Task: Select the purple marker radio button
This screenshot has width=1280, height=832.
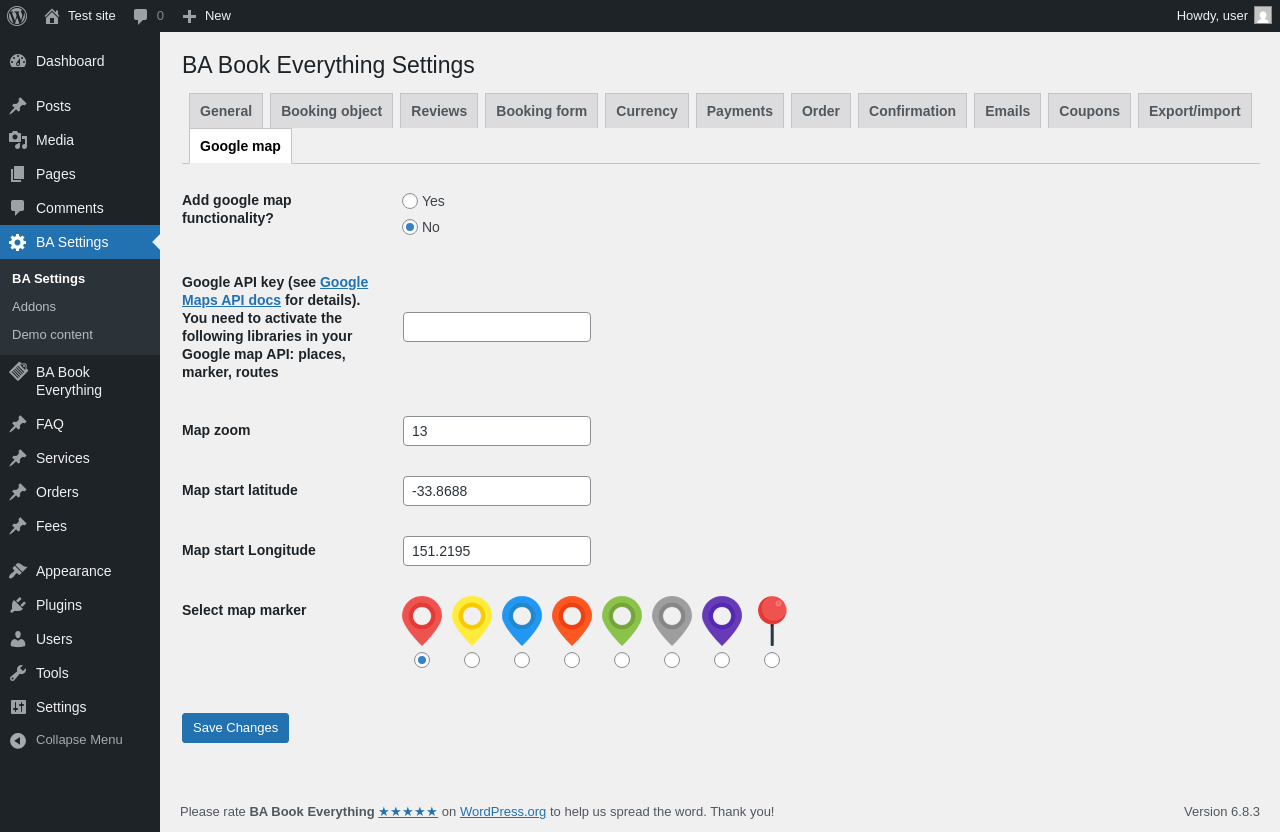Action: (x=722, y=660)
